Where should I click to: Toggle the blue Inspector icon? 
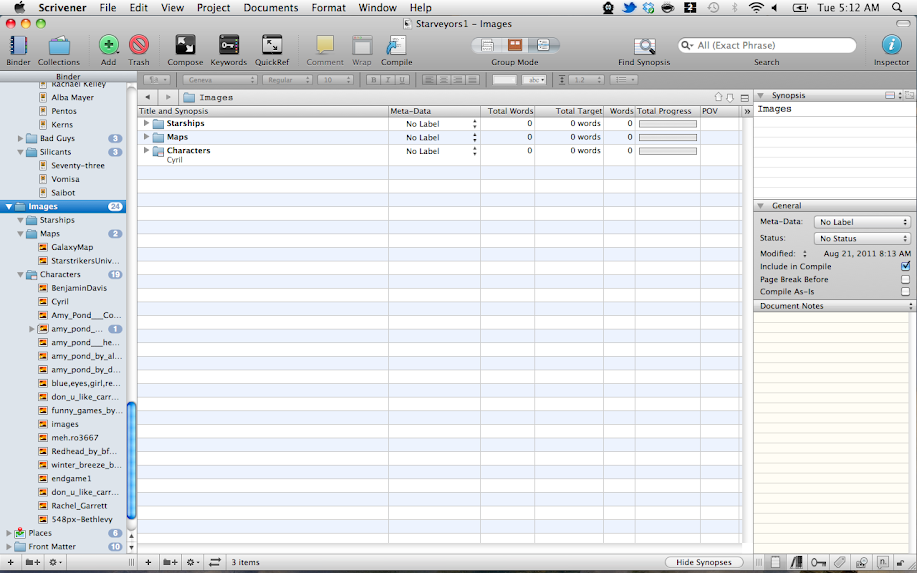[x=891, y=45]
